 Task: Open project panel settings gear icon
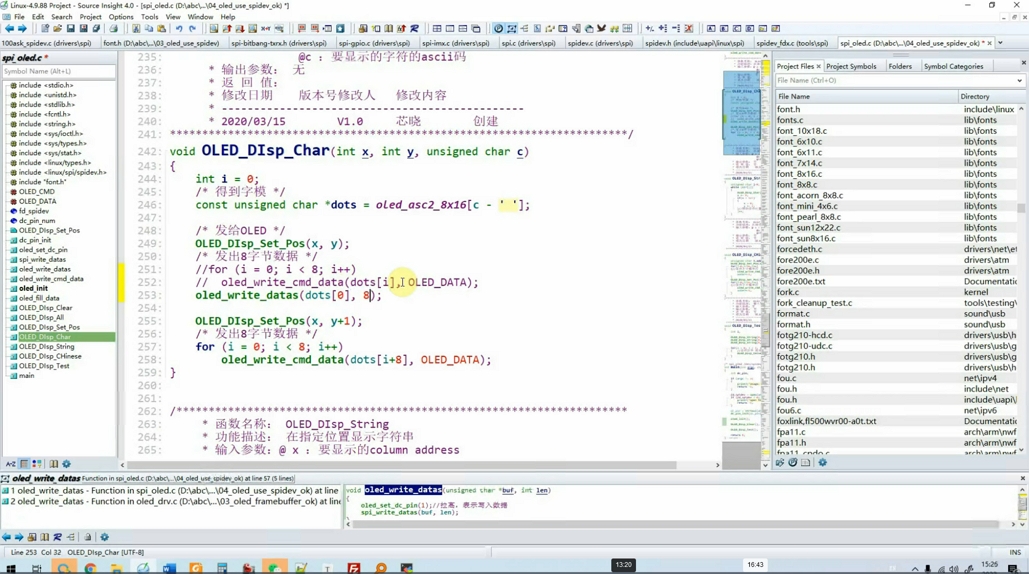point(822,462)
